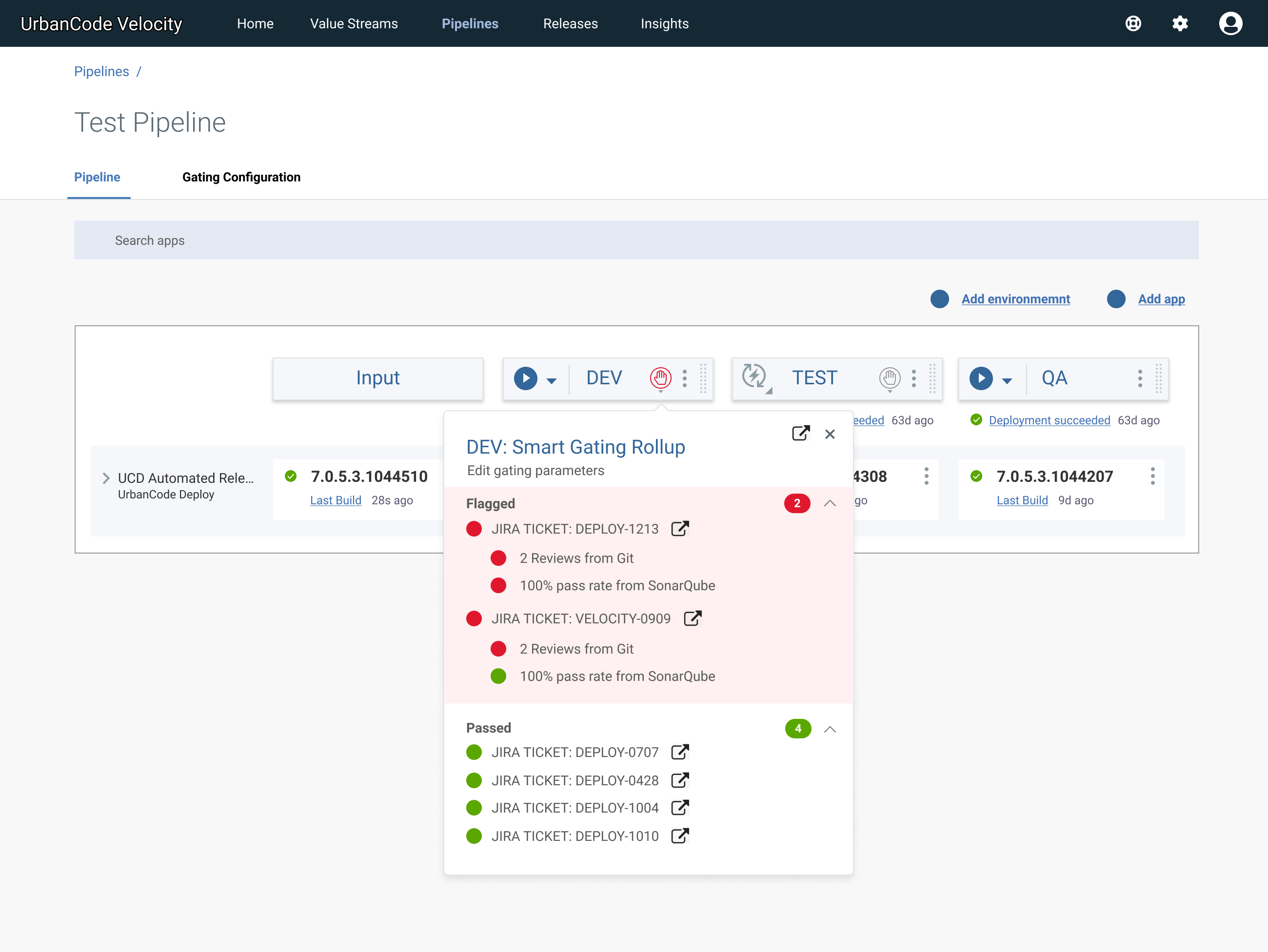Switch to Gating Configuration tab
The image size is (1268, 952).
(241, 177)
